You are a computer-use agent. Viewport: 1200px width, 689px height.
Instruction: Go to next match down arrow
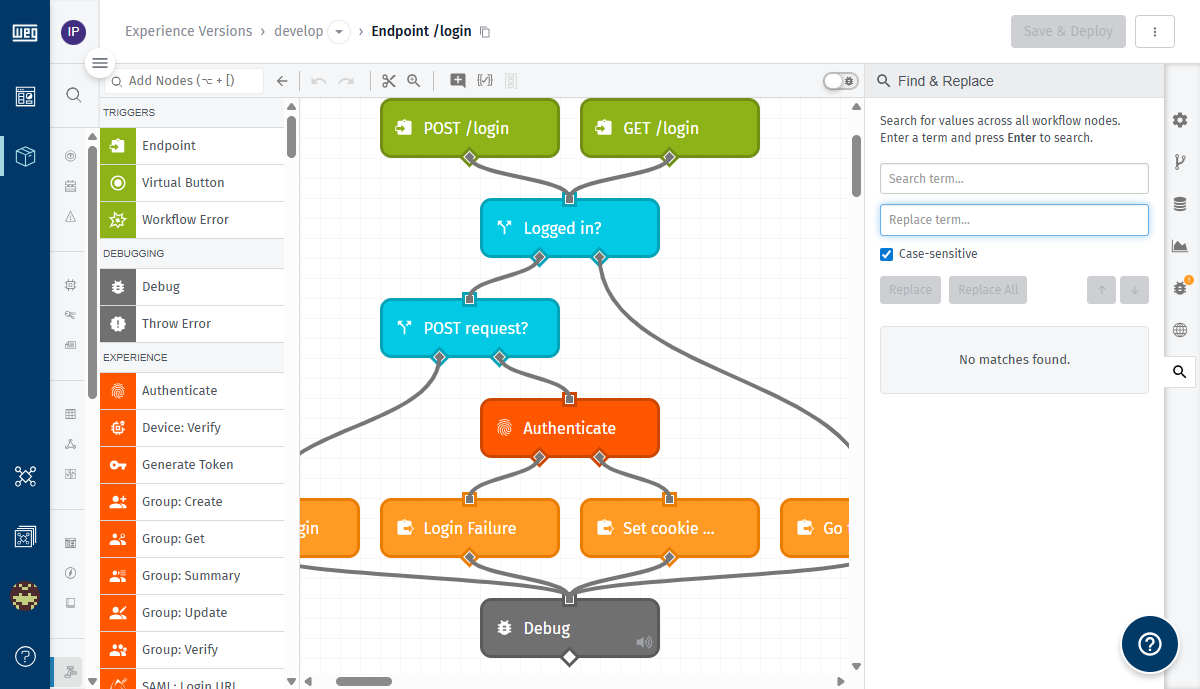click(1134, 290)
